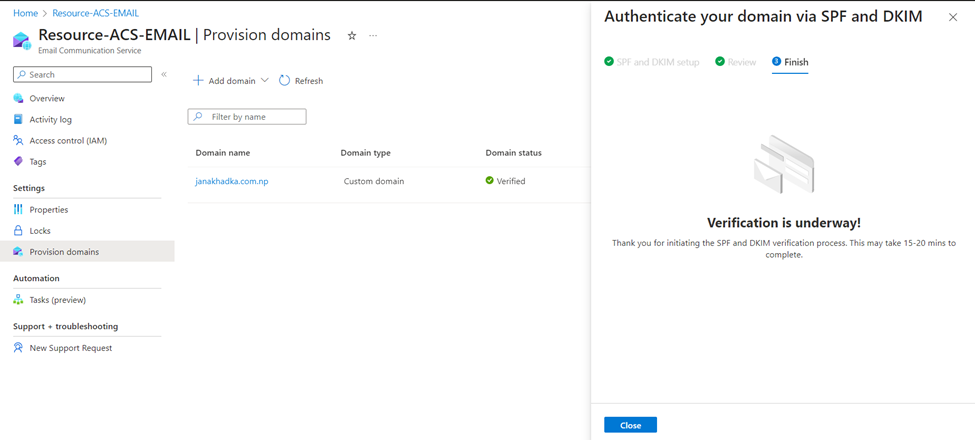This screenshot has height=440, width=975.
Task: Open the janakhadka.com.np domain link
Action: coord(232,181)
